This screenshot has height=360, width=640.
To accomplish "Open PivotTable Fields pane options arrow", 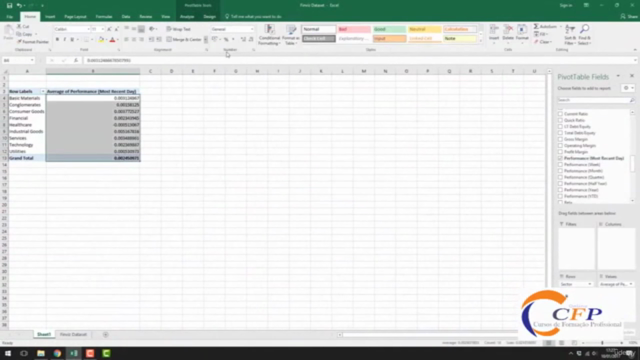I will pyautogui.click(x=618, y=76).
